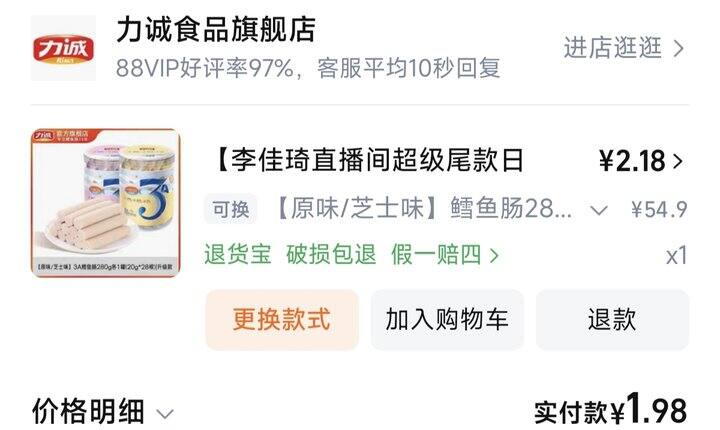This screenshot has width=720, height=430.
Task: Add the item via 加入购物车
Action: pos(447,319)
